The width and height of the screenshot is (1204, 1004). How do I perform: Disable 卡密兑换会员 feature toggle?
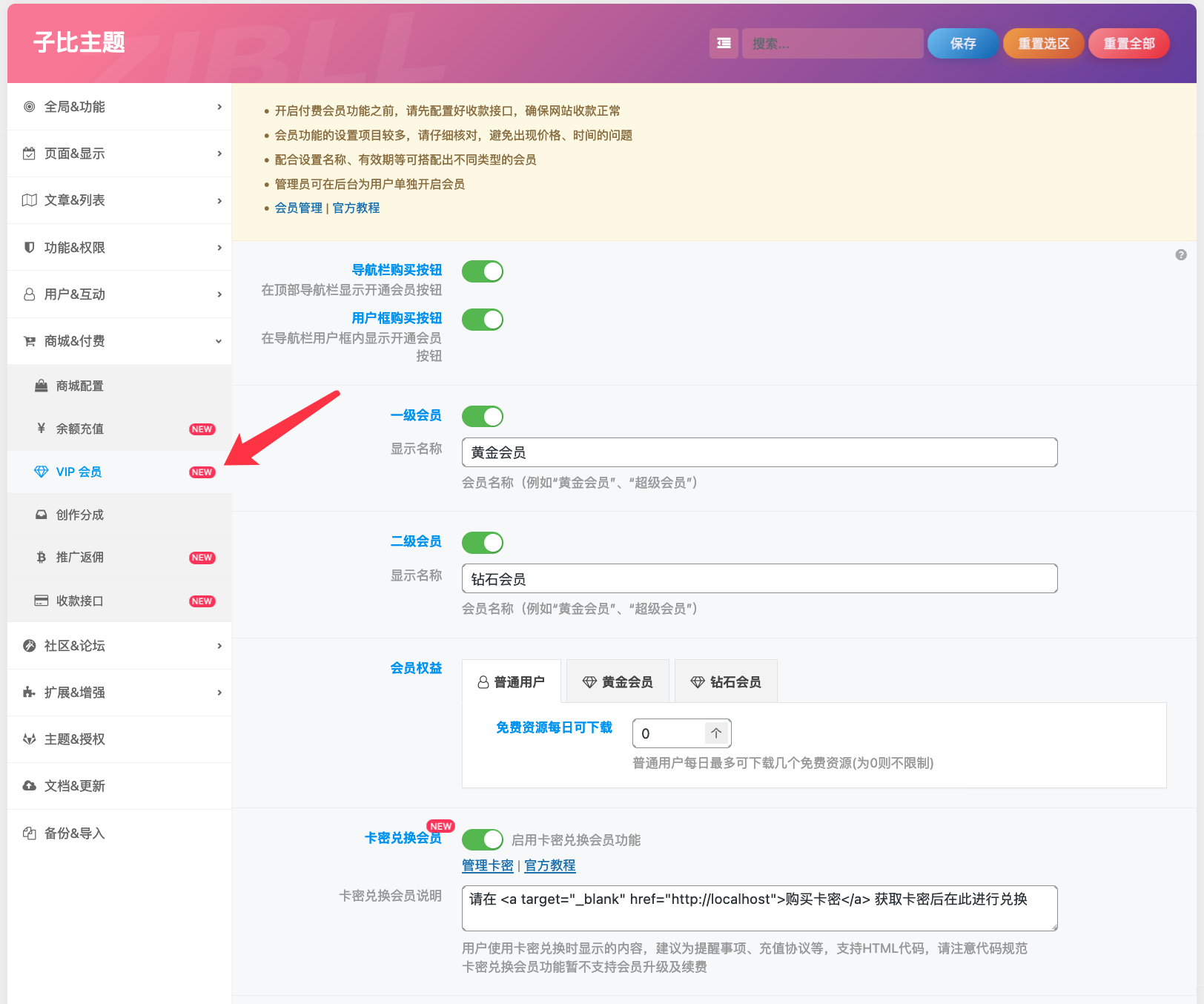pyautogui.click(x=482, y=839)
